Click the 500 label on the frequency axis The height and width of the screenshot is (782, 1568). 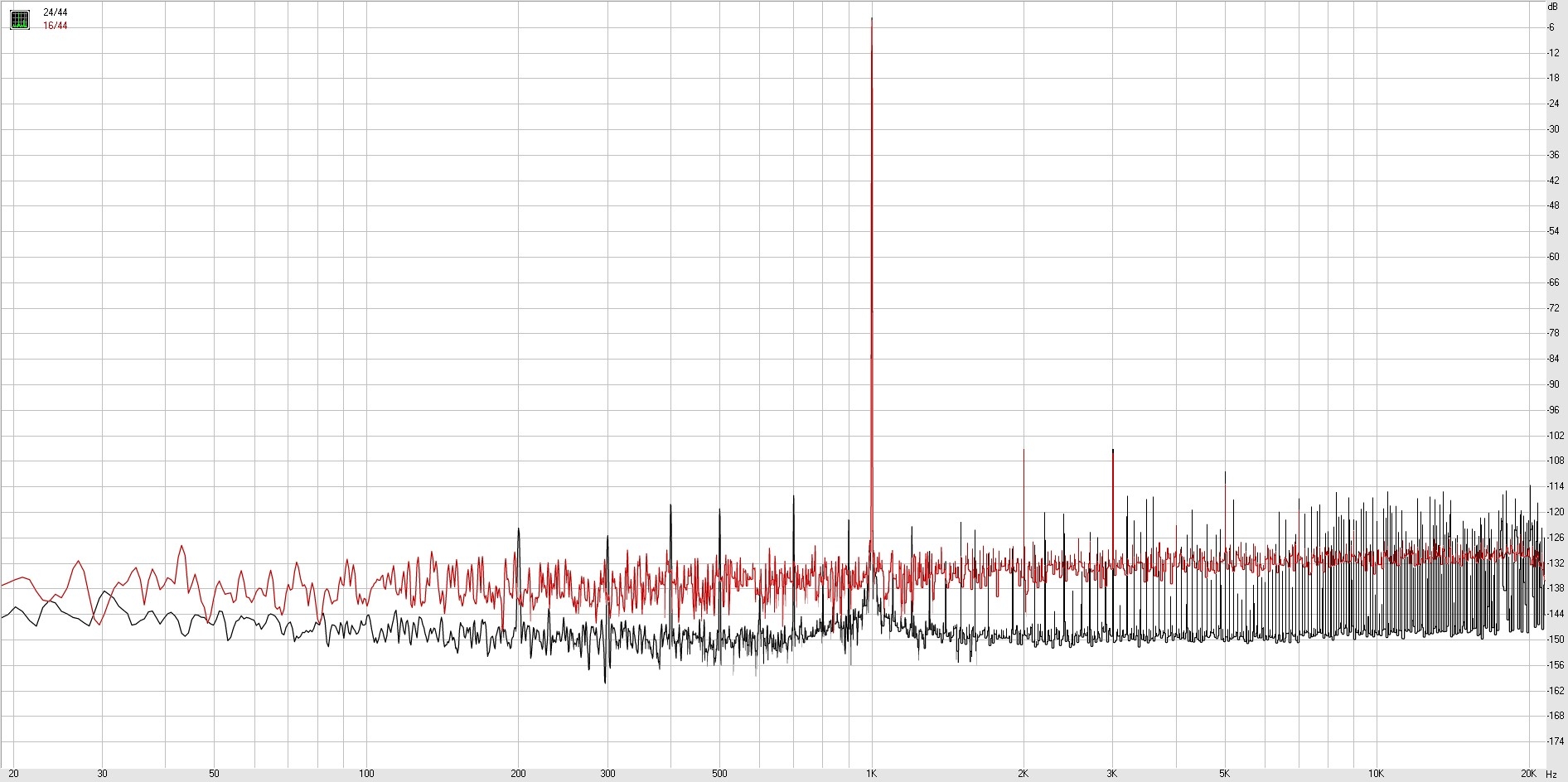[719, 774]
